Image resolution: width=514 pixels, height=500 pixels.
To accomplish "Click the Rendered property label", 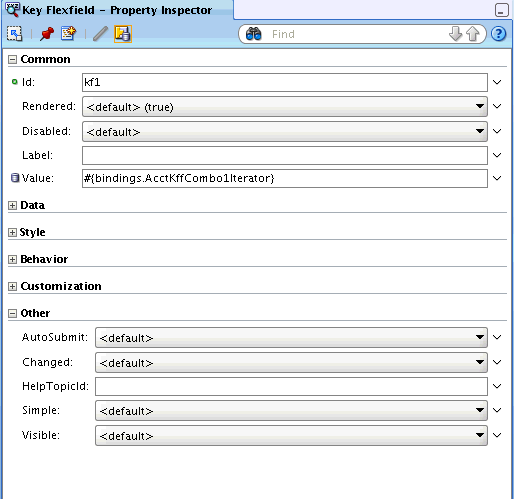I will click(x=49, y=106).
